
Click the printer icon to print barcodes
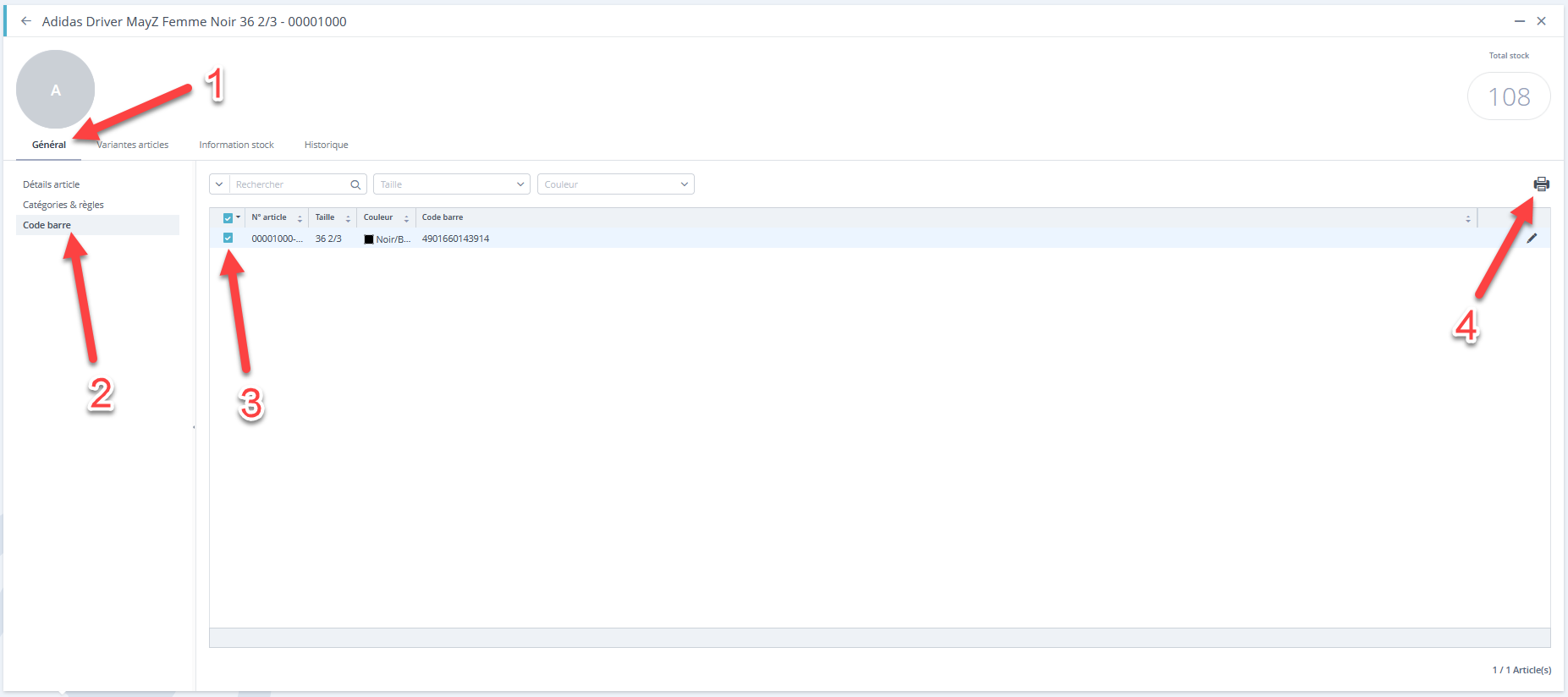pos(1541,184)
